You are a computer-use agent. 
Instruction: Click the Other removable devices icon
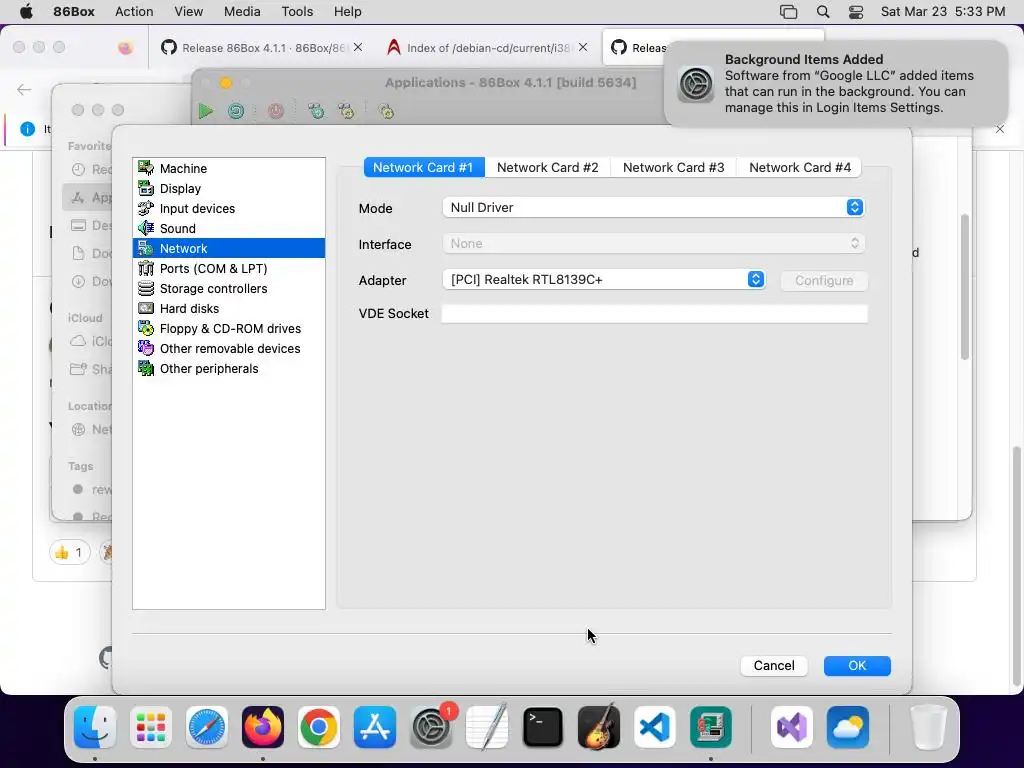[146, 348]
